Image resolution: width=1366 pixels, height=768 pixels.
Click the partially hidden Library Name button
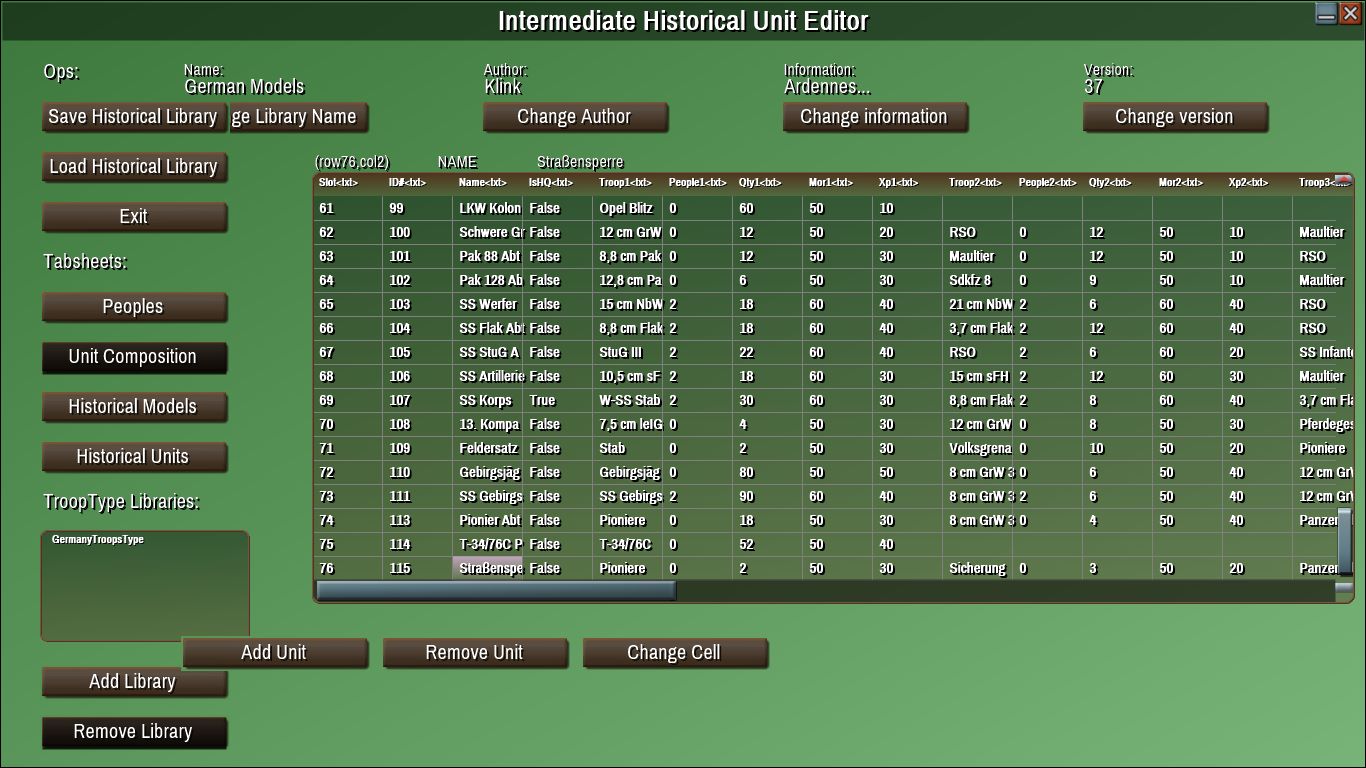click(x=299, y=117)
